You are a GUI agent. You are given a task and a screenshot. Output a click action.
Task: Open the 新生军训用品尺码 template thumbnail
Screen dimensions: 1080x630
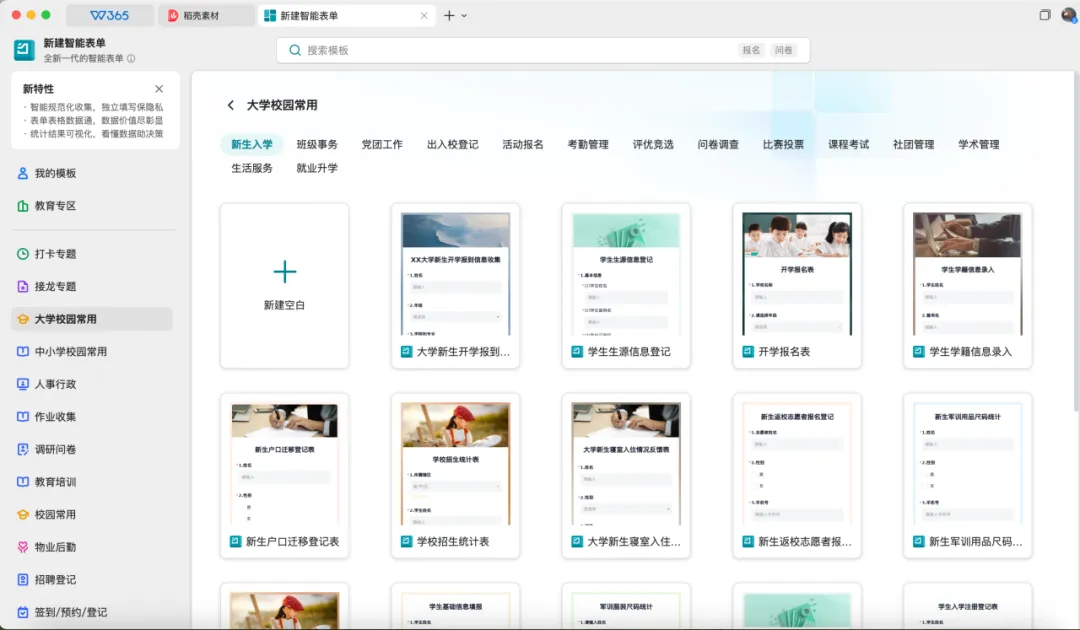tap(968, 464)
